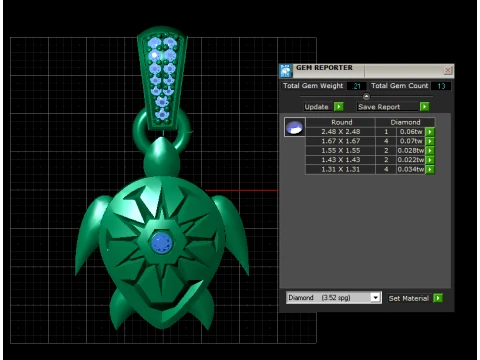Viewport: 480px width, 360px height.
Task: Click the 0.07tw weight cell
Action: (411, 141)
